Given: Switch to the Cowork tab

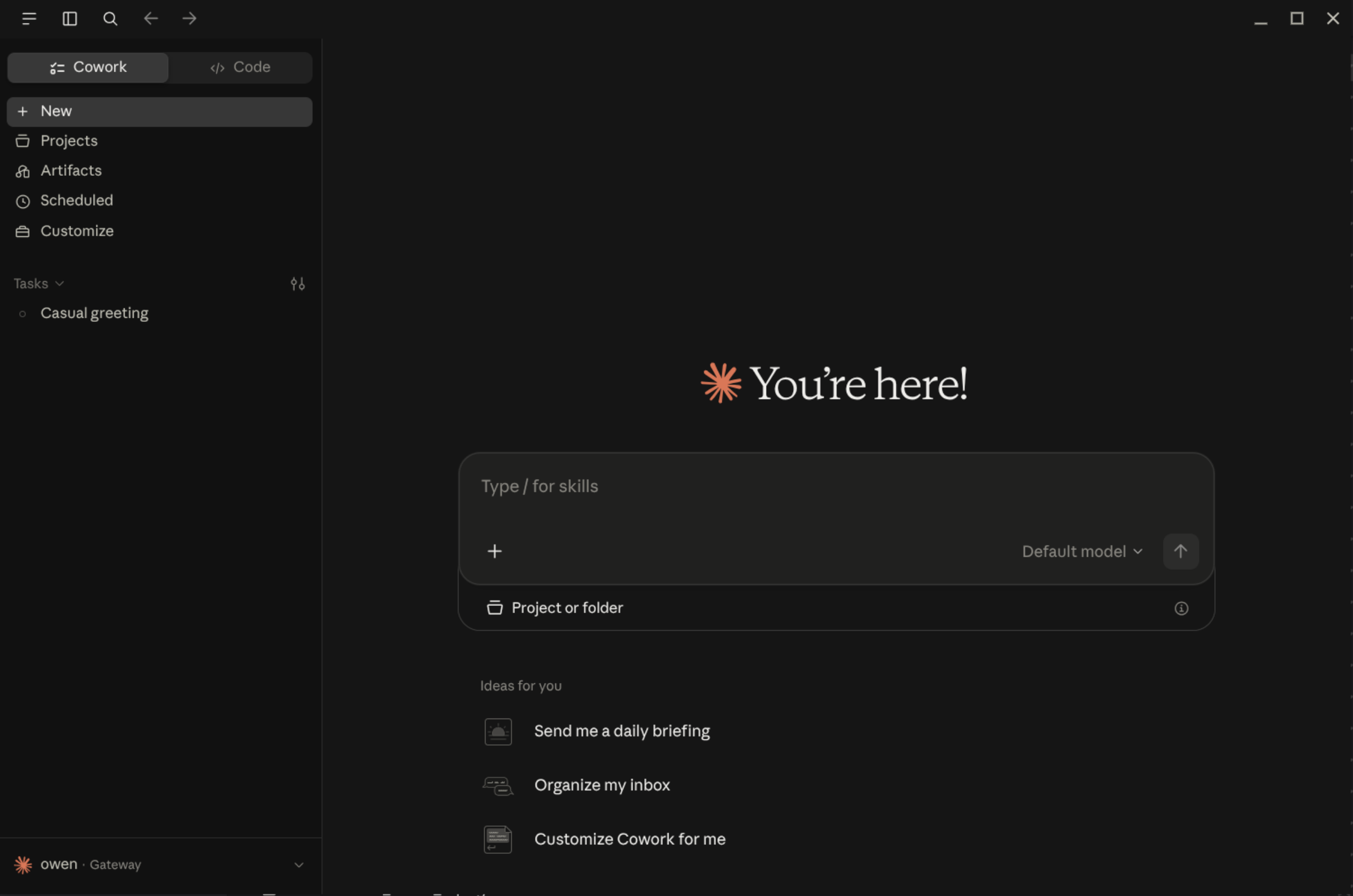Looking at the screenshot, I should [x=88, y=68].
